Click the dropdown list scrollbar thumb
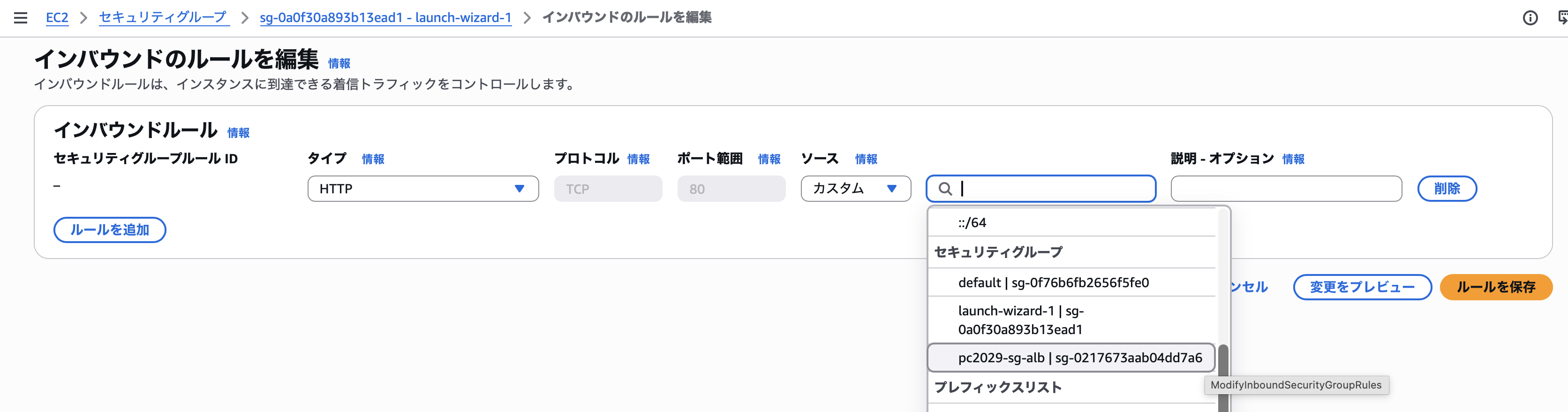 coord(1222,378)
